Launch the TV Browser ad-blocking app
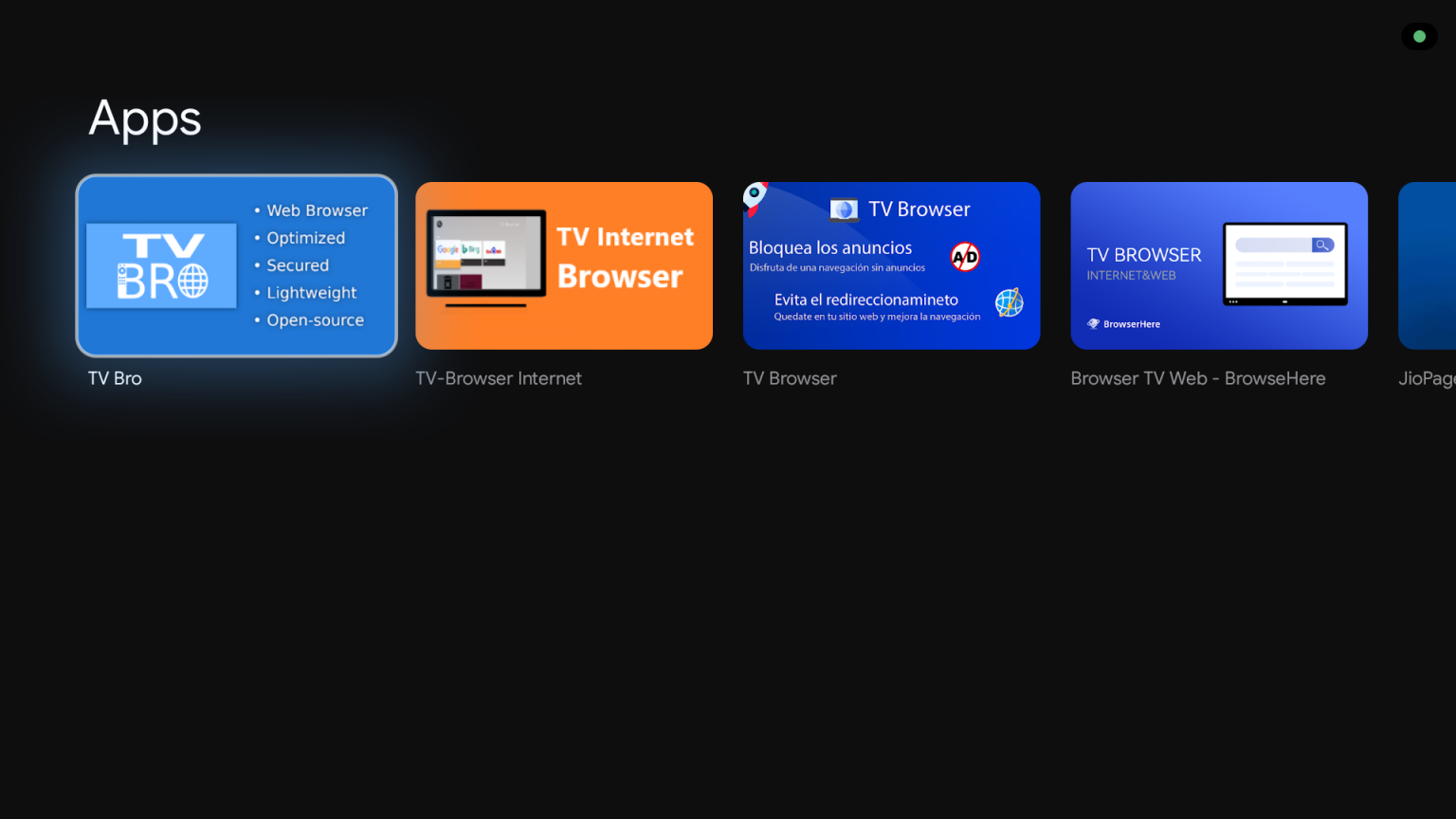Screen dimensions: 1456x819 (x=891, y=265)
